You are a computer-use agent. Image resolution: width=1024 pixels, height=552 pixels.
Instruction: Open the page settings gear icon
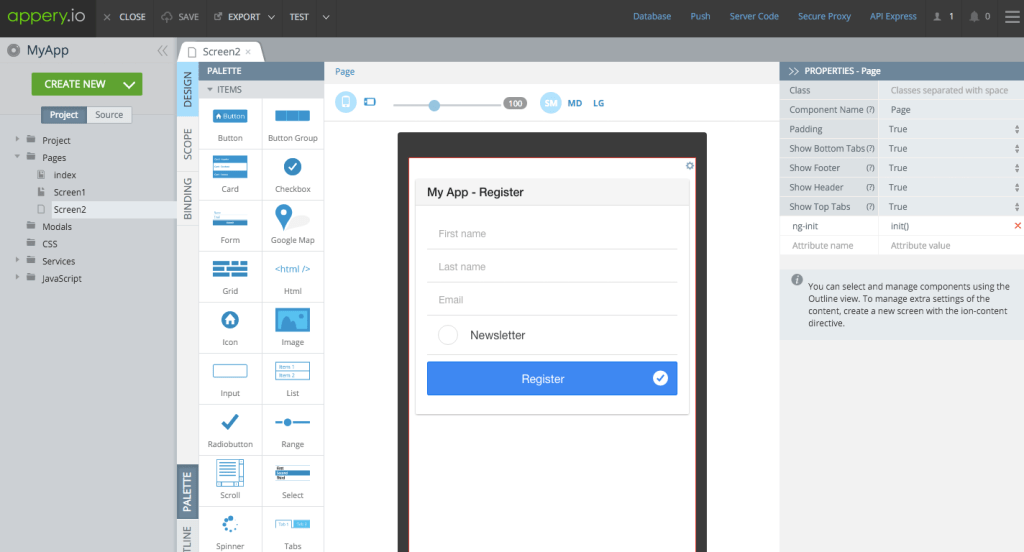(689, 166)
